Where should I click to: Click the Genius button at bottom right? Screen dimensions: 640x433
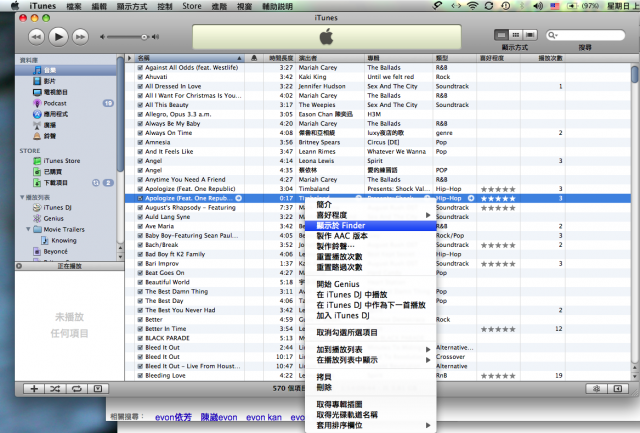coord(596,389)
